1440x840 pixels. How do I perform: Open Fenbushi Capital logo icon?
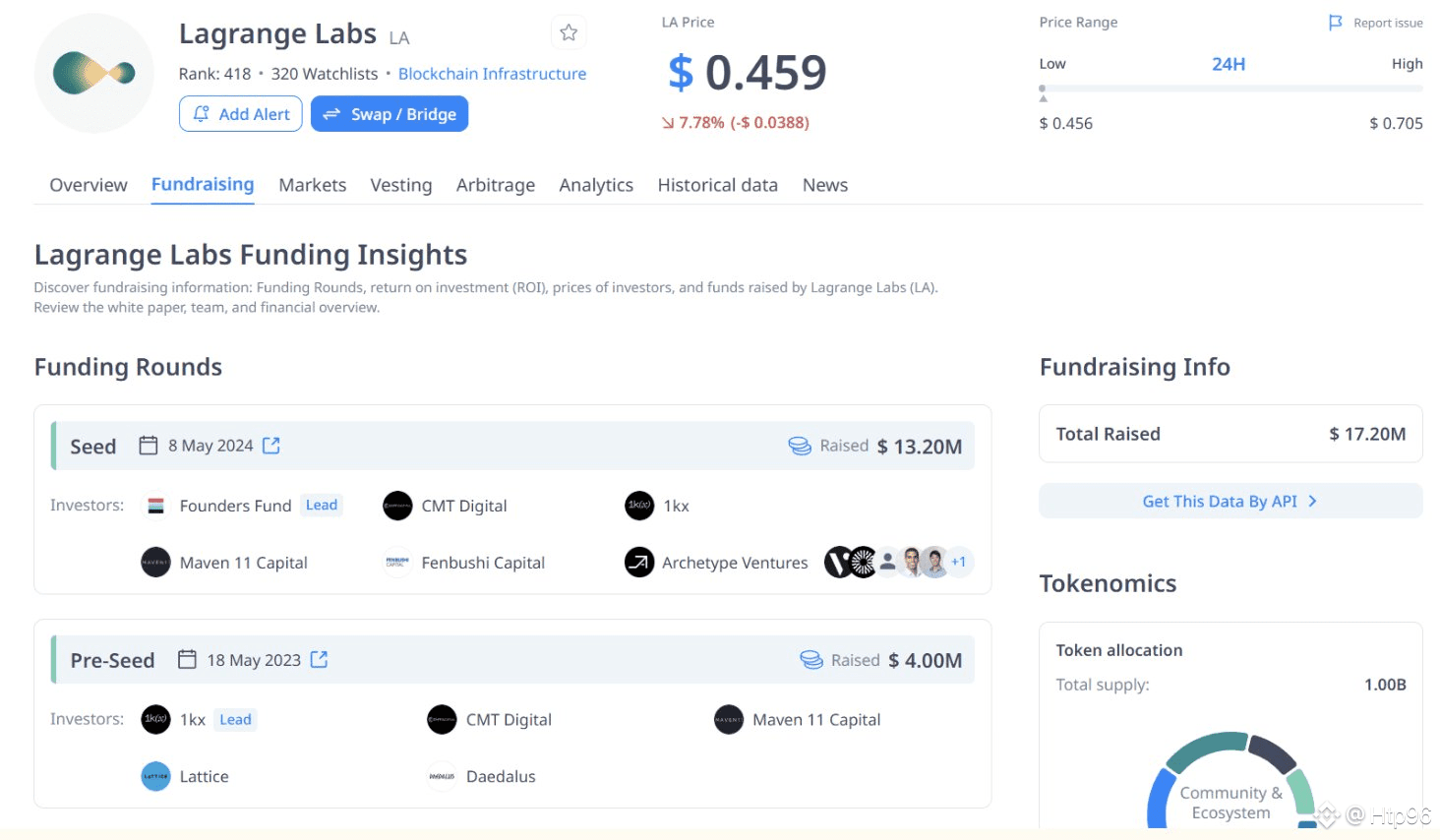point(397,563)
